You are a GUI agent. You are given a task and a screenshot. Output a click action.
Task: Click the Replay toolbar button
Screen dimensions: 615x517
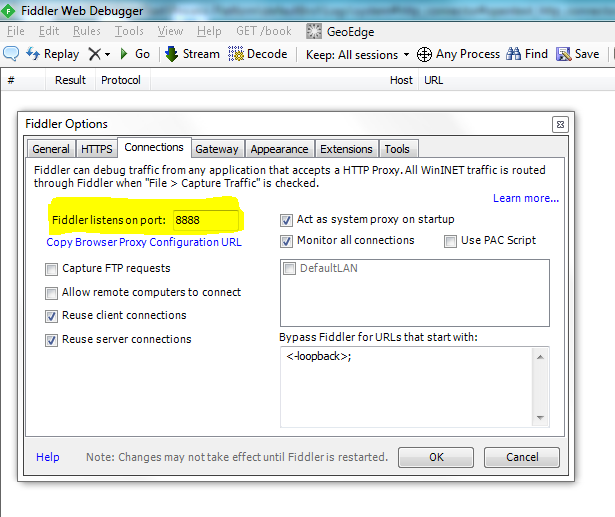pos(53,54)
